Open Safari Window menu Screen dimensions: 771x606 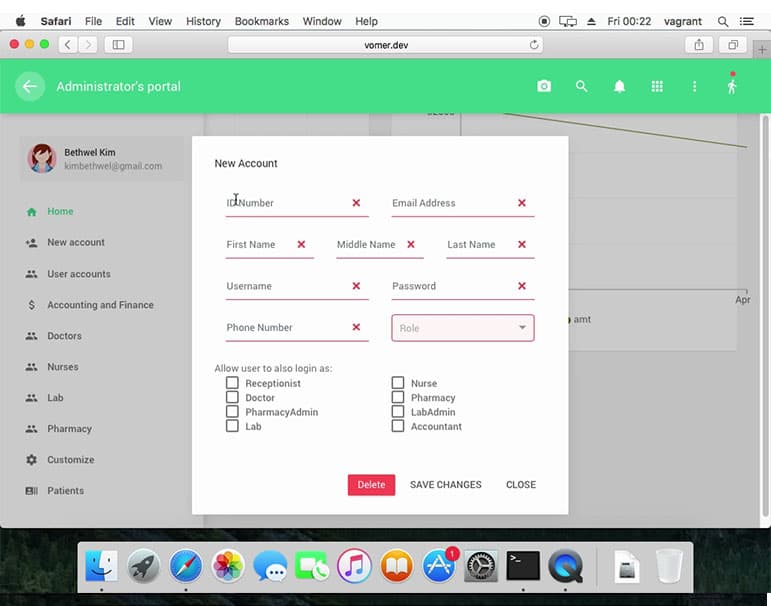[x=322, y=21]
